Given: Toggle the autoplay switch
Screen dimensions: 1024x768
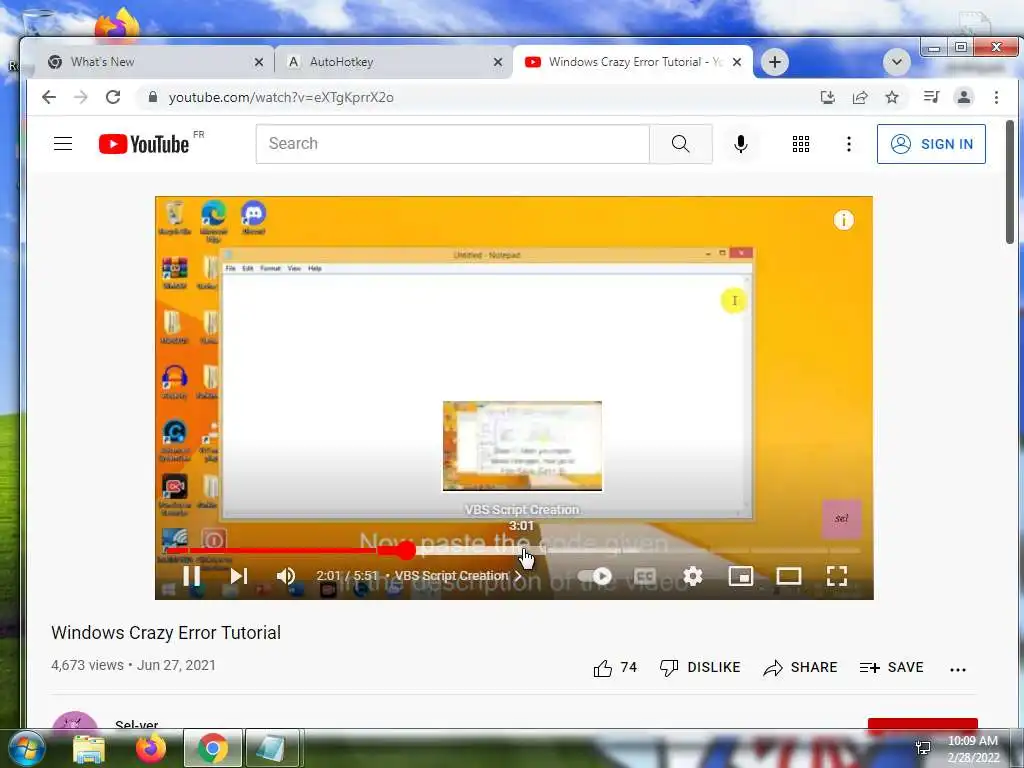Looking at the screenshot, I should point(594,576).
